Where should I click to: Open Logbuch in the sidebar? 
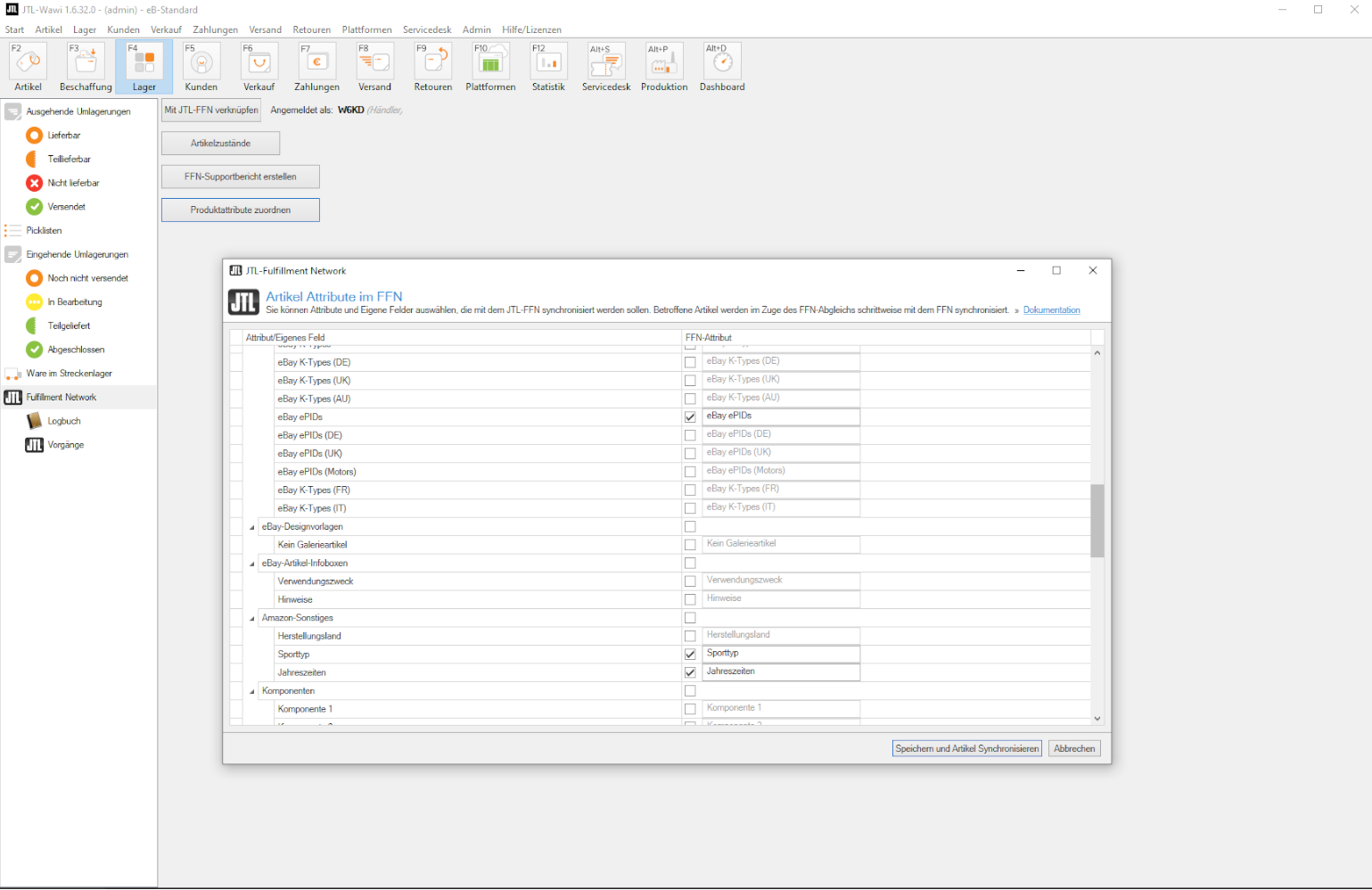[x=64, y=421]
